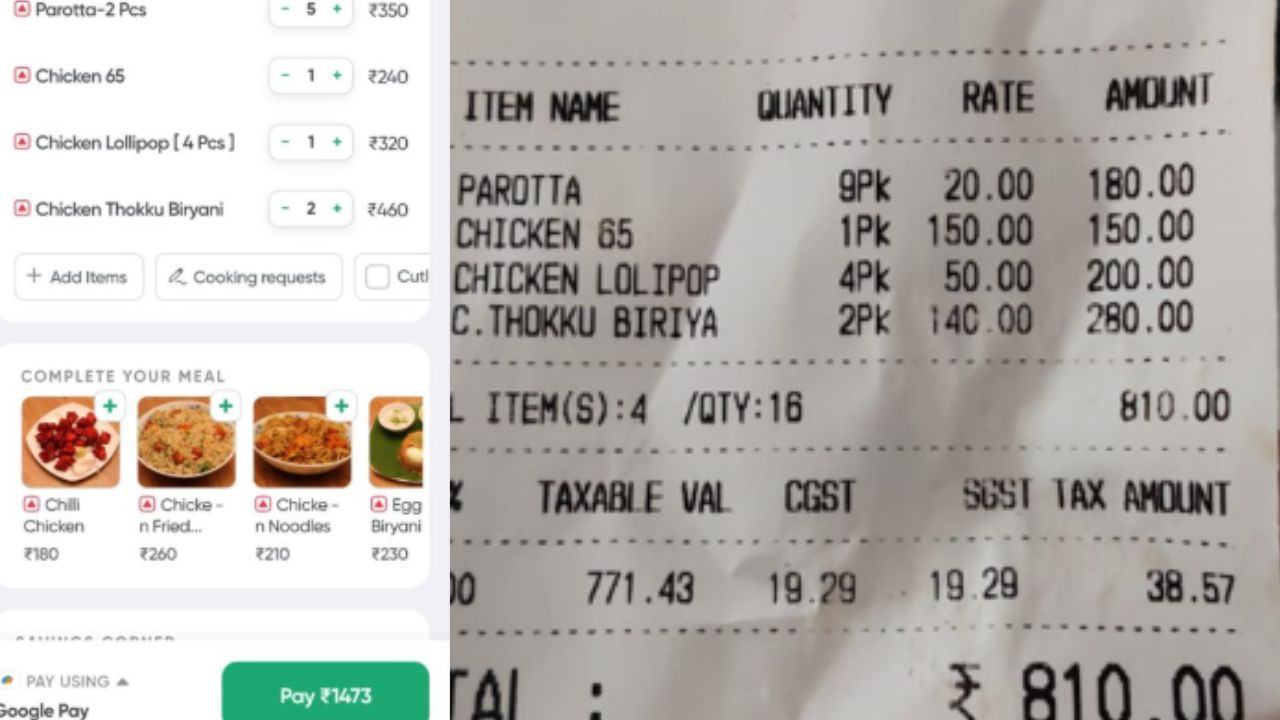The width and height of the screenshot is (1280, 720).
Task: Add Chilli Chicken with plus icon
Action: [110, 406]
